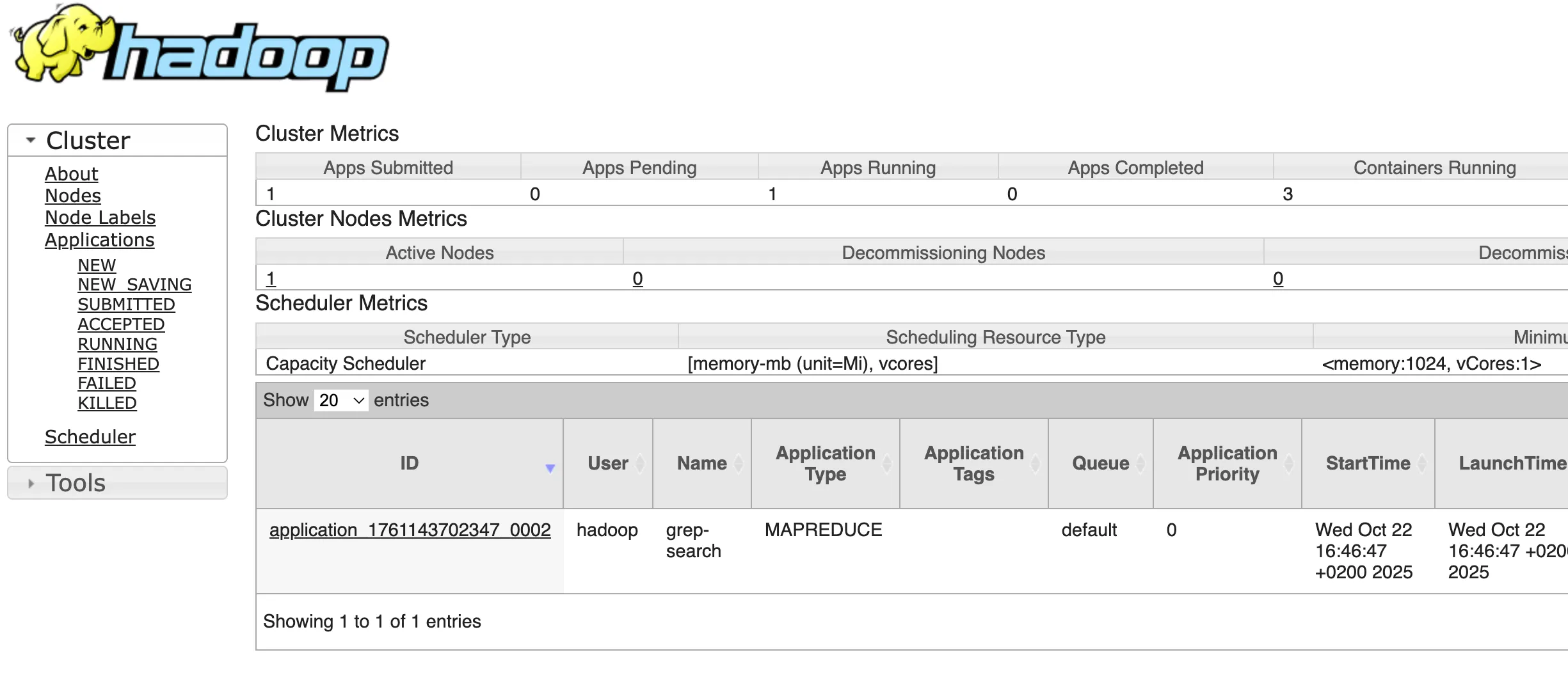Sort by StartTime column sort icon
Screen dimensions: 1568x673
click(x=1422, y=463)
